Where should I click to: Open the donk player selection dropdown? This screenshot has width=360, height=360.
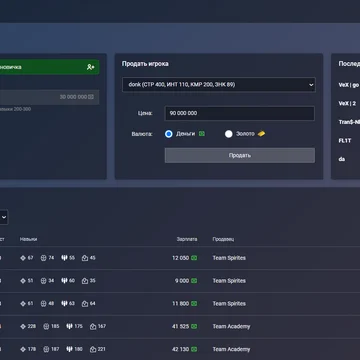[219, 85]
